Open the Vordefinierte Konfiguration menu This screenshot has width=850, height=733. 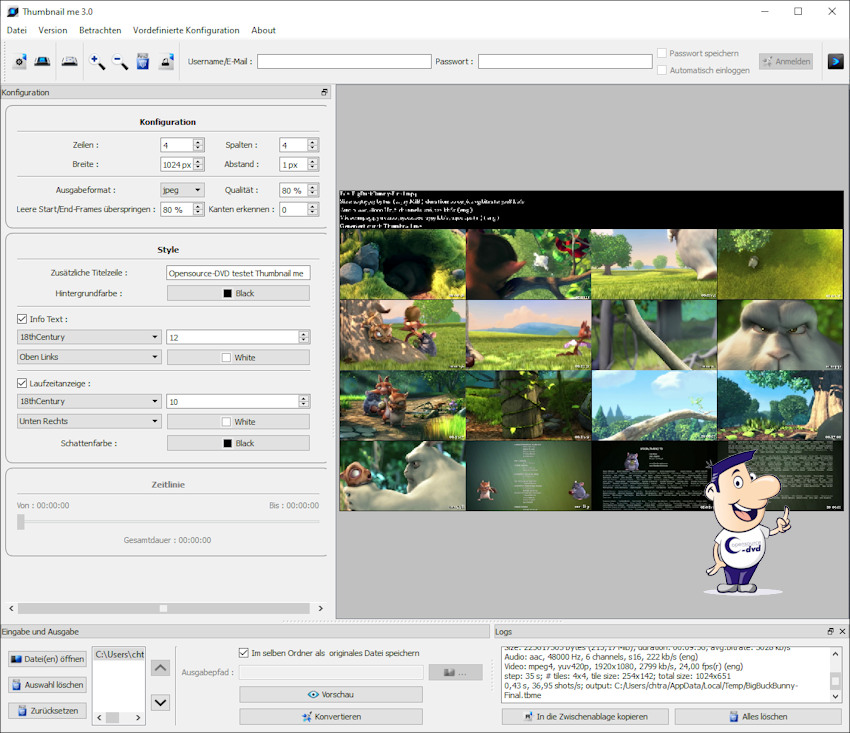pos(186,31)
